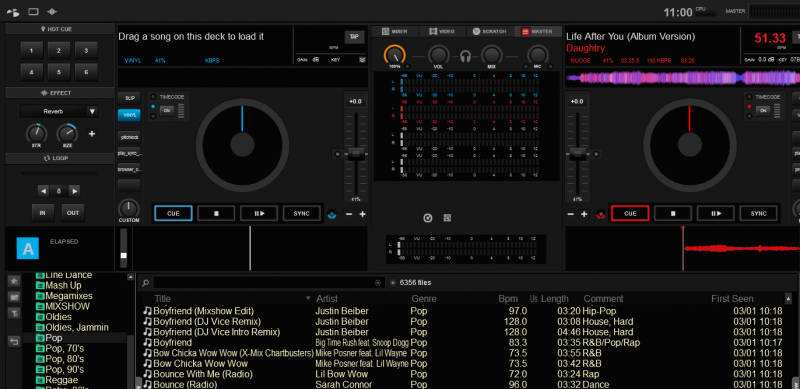Screen dimensions: 800x389
Task: Toggle the bottom radio dot in left TIMECODE box
Action: click(x=153, y=116)
